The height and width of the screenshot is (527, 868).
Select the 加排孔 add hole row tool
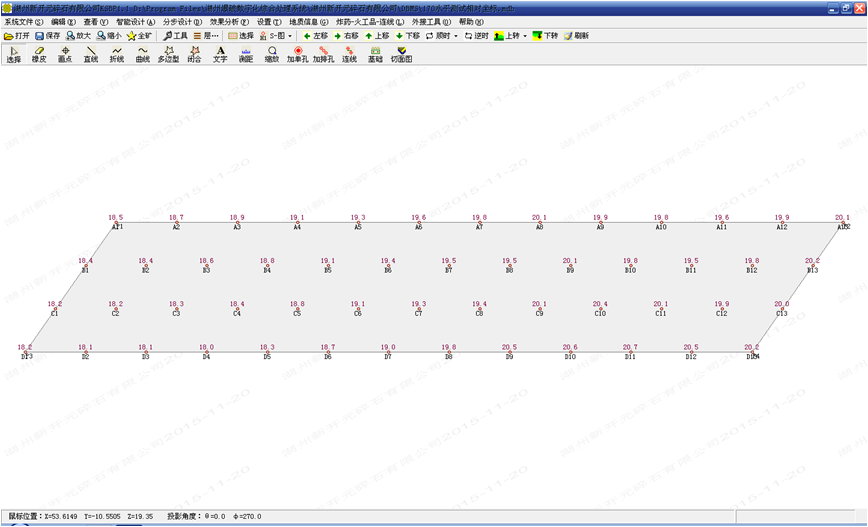(x=323, y=54)
